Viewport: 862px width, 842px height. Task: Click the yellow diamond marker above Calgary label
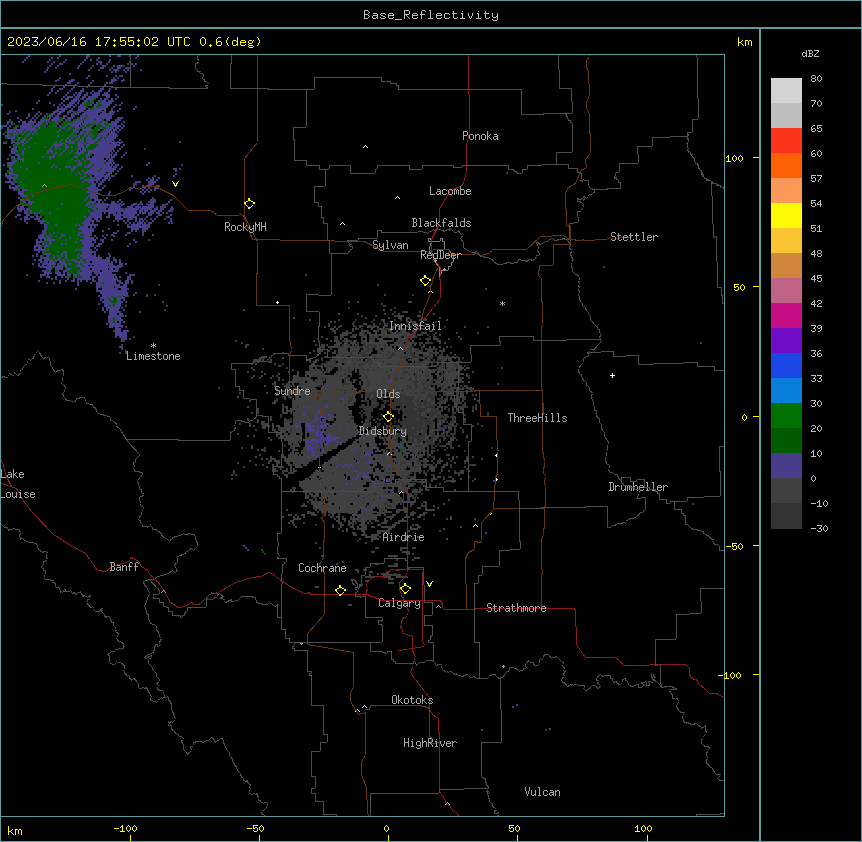(x=405, y=589)
